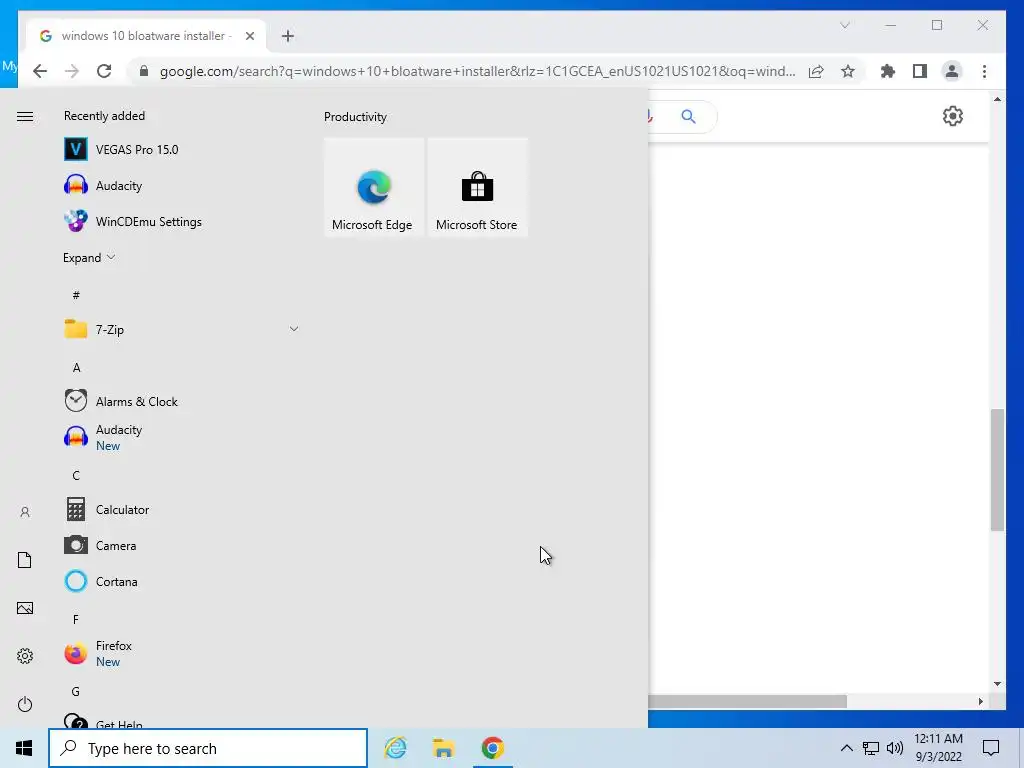1024x768 pixels.
Task: Click the Chrome address bar URL
Action: (x=477, y=71)
